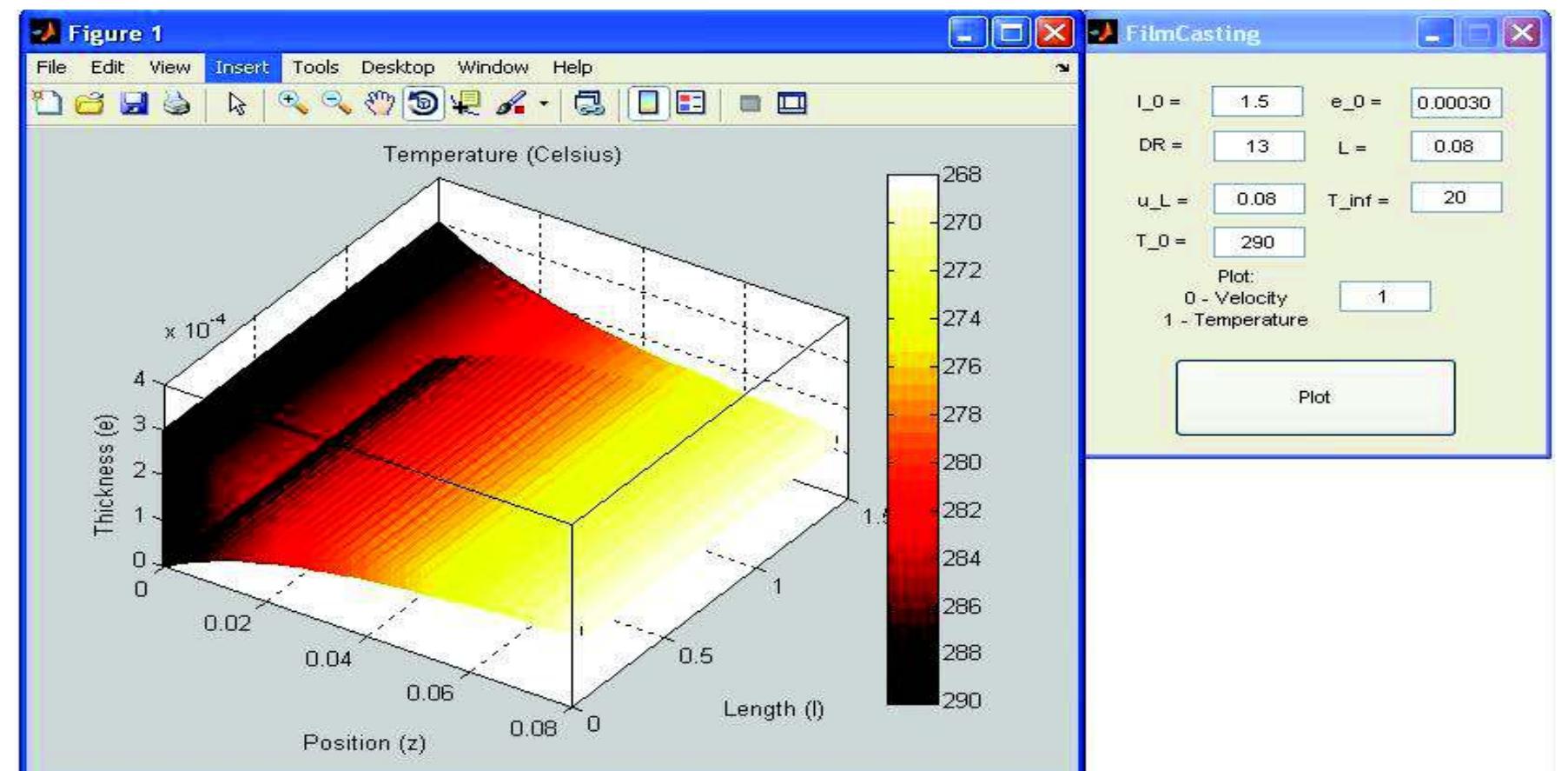Close the FilmCasting window
The image size is (1568, 771).
[1523, 34]
